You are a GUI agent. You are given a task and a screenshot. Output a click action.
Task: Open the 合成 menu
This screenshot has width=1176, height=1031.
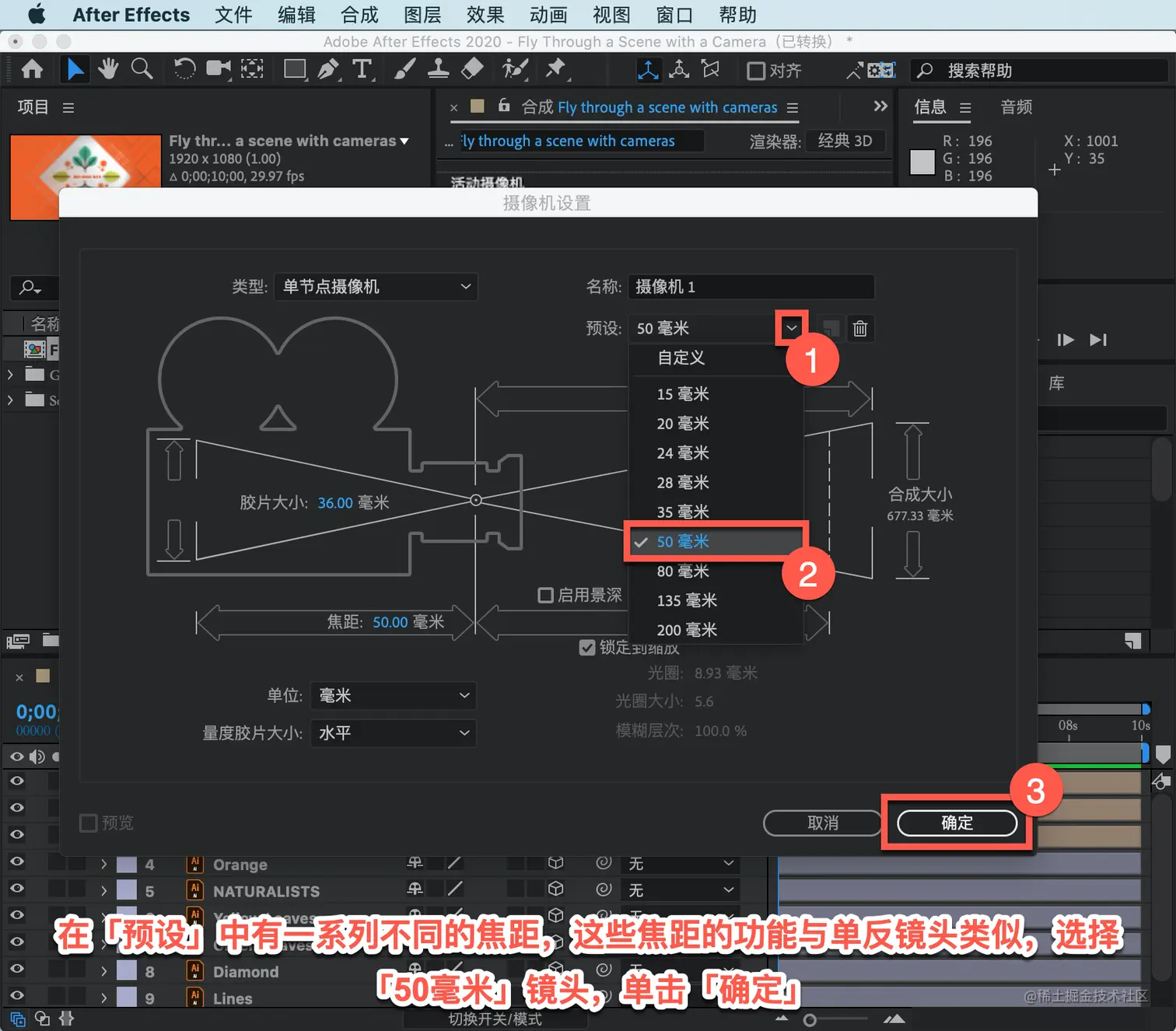(359, 15)
